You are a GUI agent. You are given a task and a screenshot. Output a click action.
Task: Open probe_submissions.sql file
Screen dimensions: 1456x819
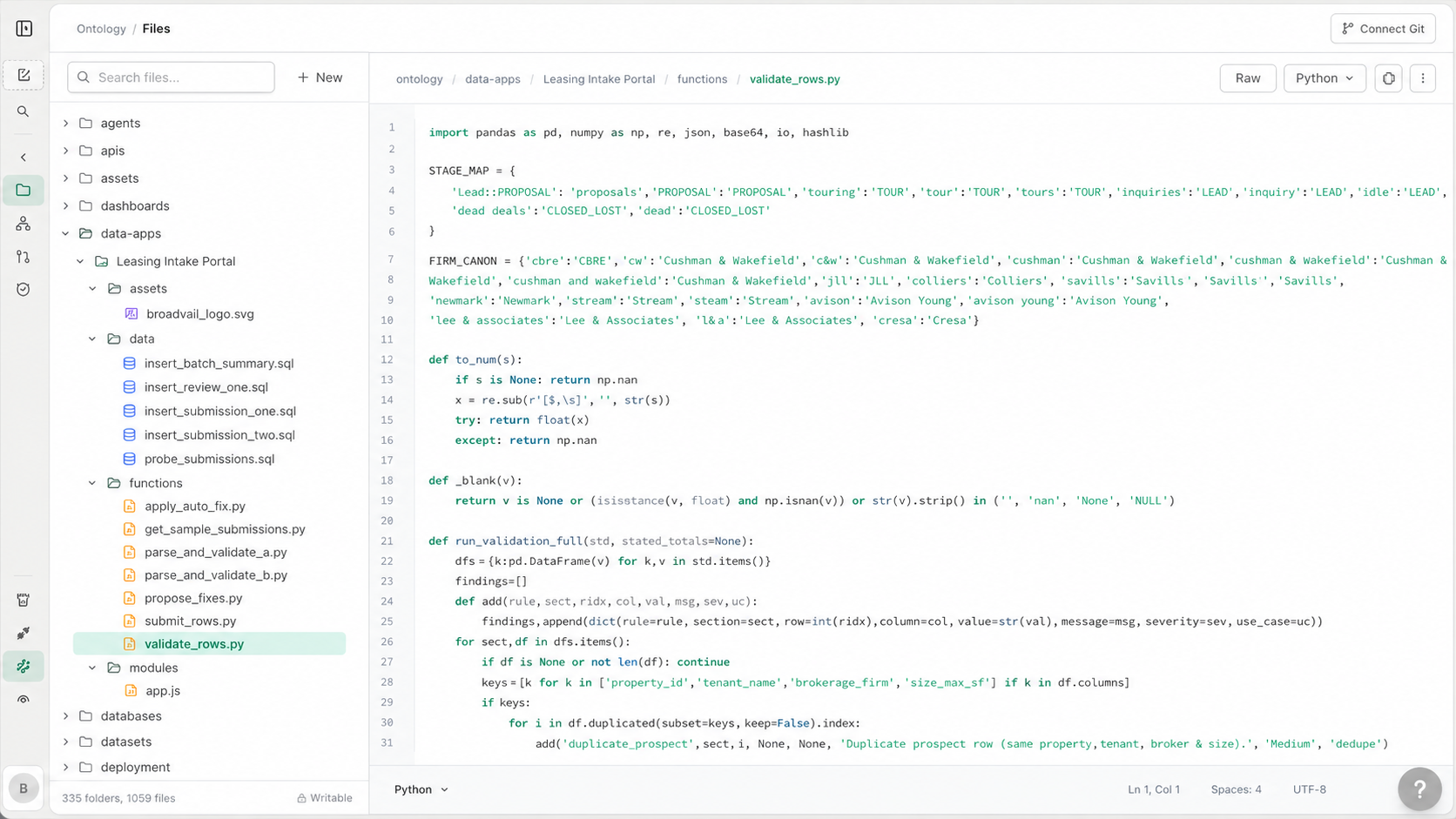click(209, 460)
